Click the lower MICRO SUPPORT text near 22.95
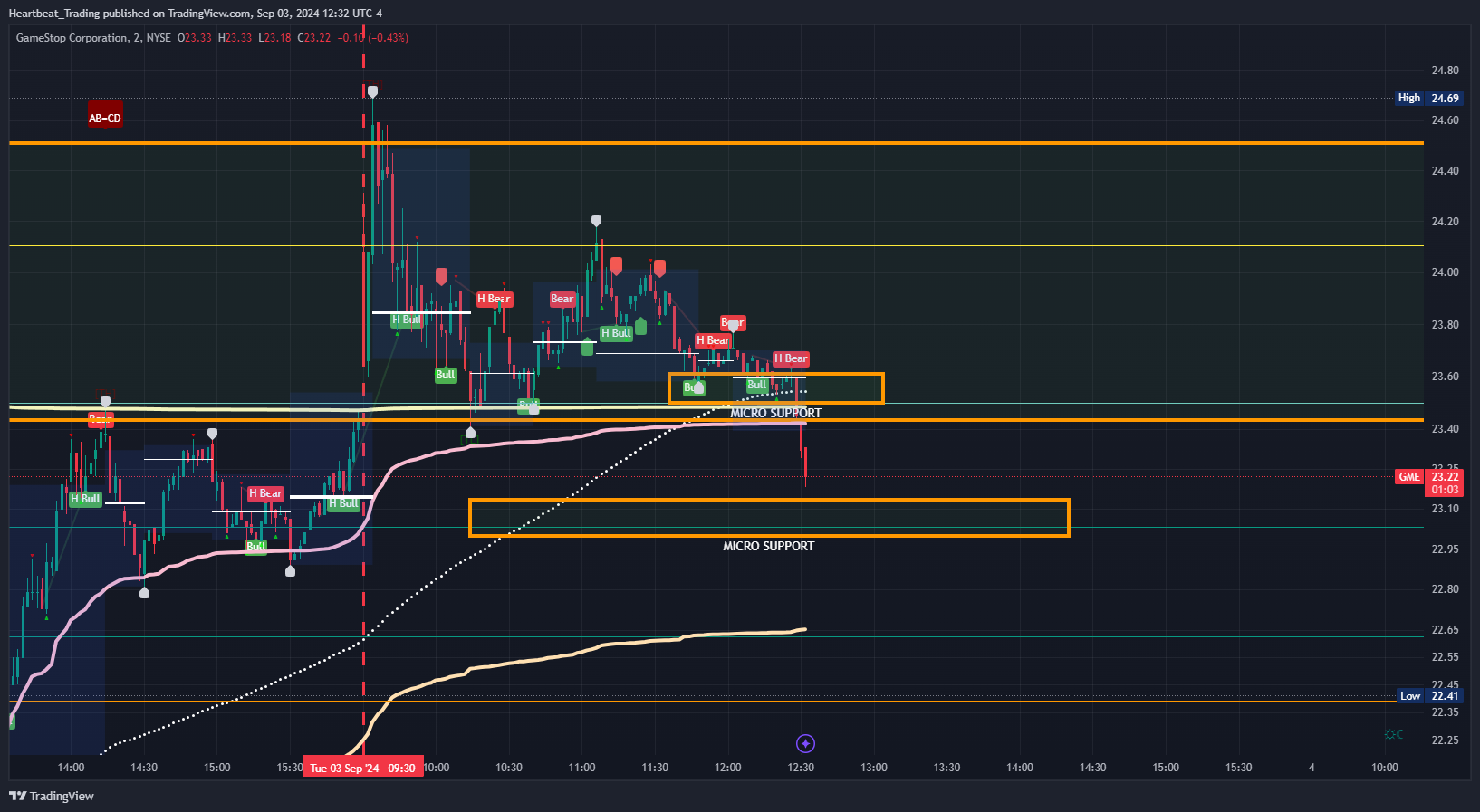 768,546
